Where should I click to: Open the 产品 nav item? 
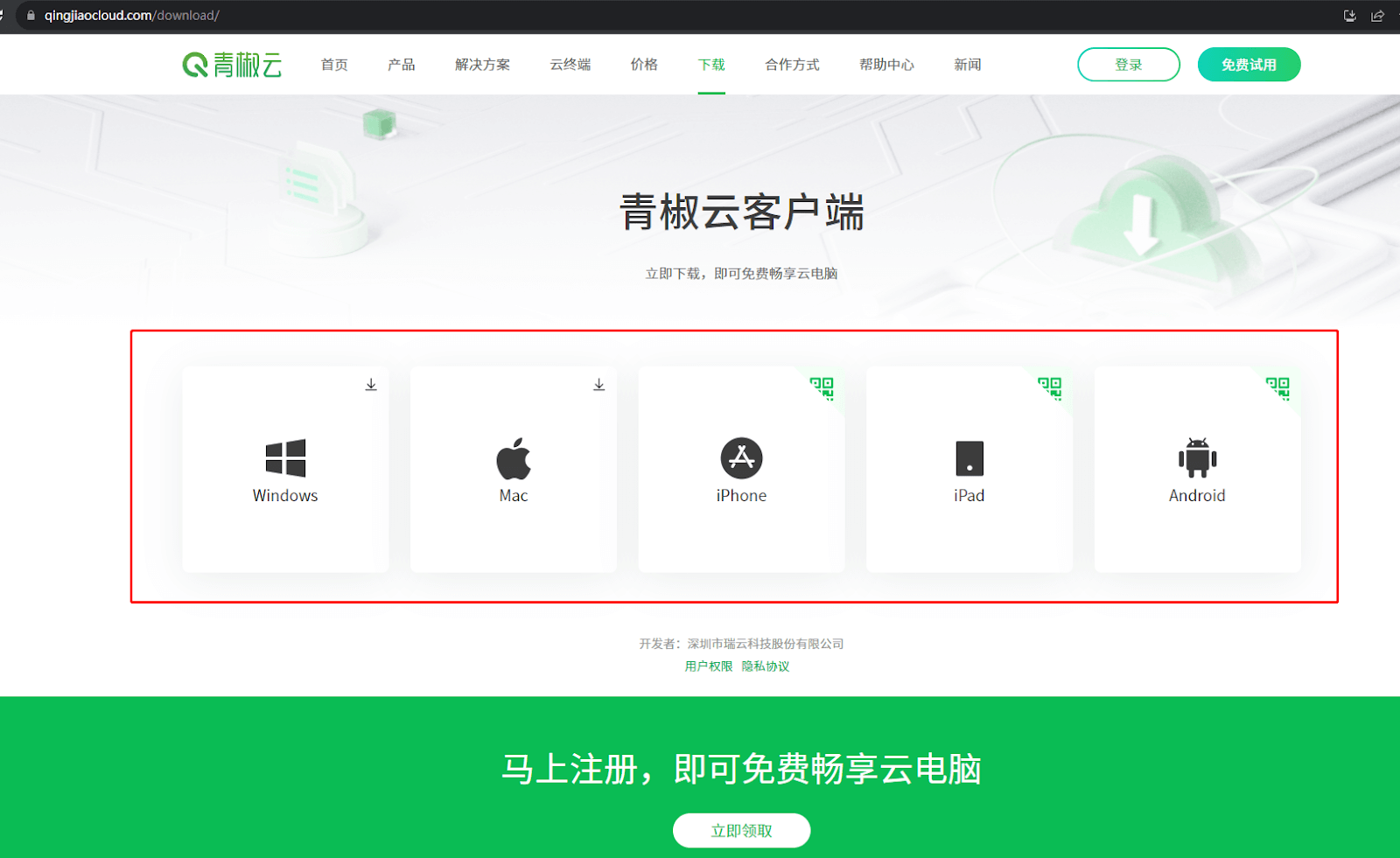[x=402, y=65]
